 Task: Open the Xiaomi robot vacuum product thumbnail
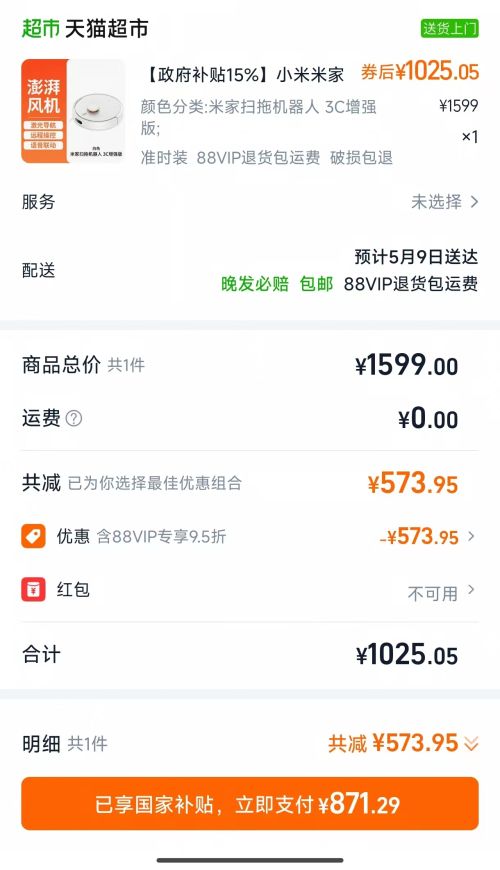pos(73,111)
